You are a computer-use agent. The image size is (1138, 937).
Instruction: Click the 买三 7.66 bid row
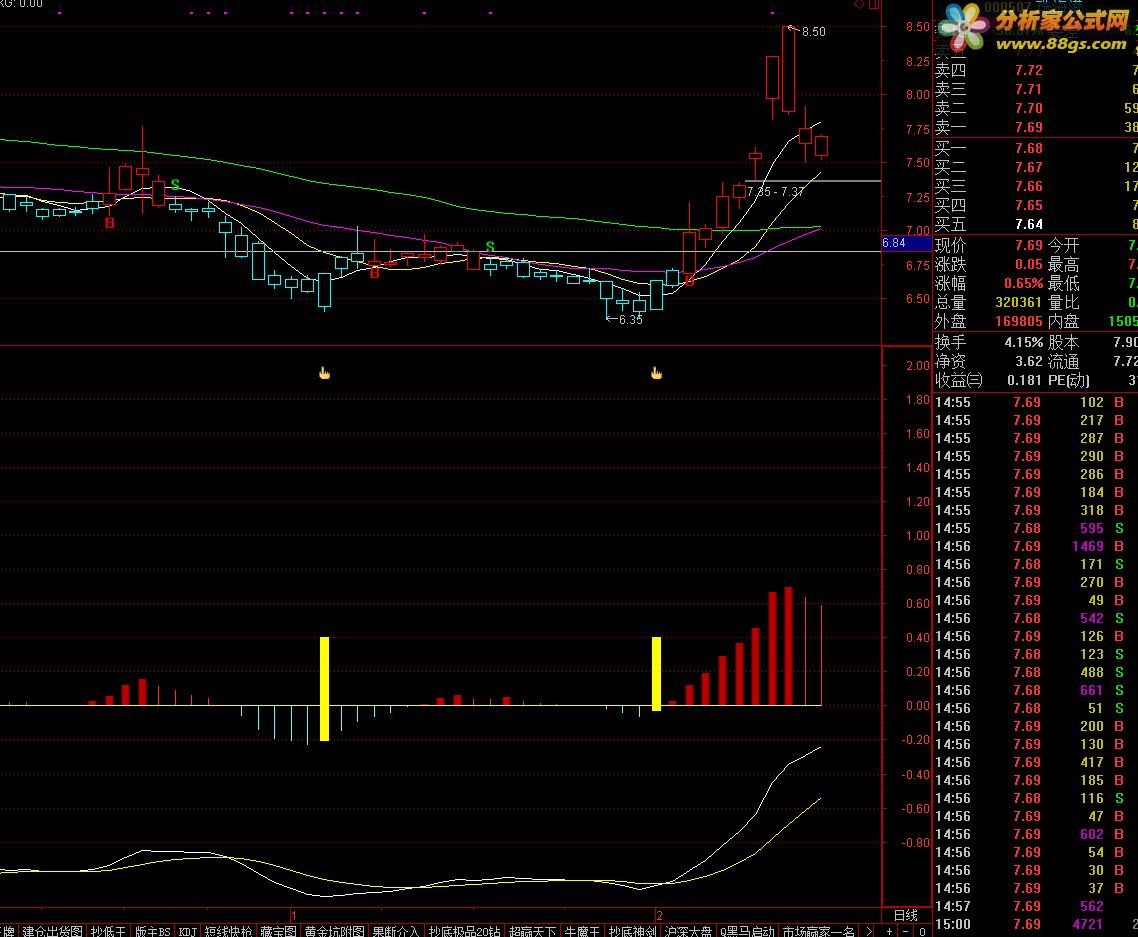coord(1036,186)
